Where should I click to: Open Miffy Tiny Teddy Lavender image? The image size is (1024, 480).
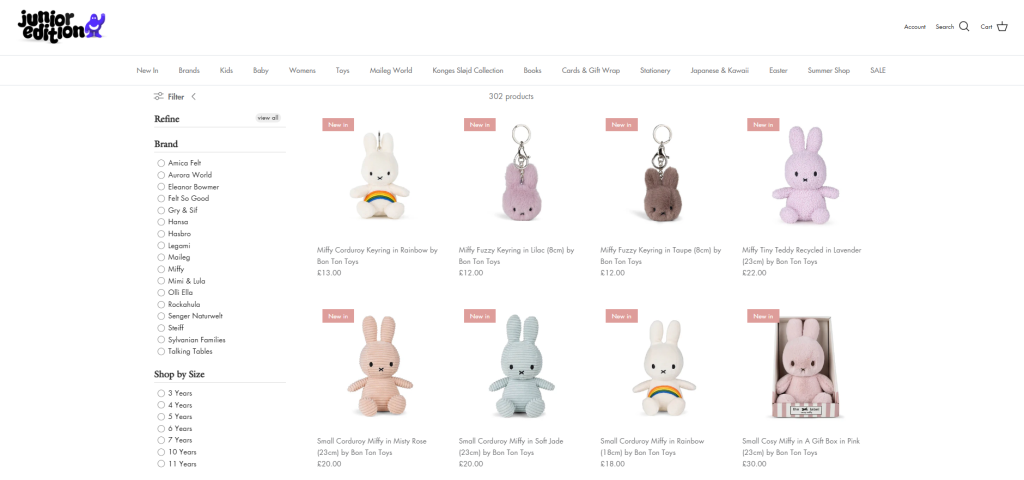coord(805,176)
